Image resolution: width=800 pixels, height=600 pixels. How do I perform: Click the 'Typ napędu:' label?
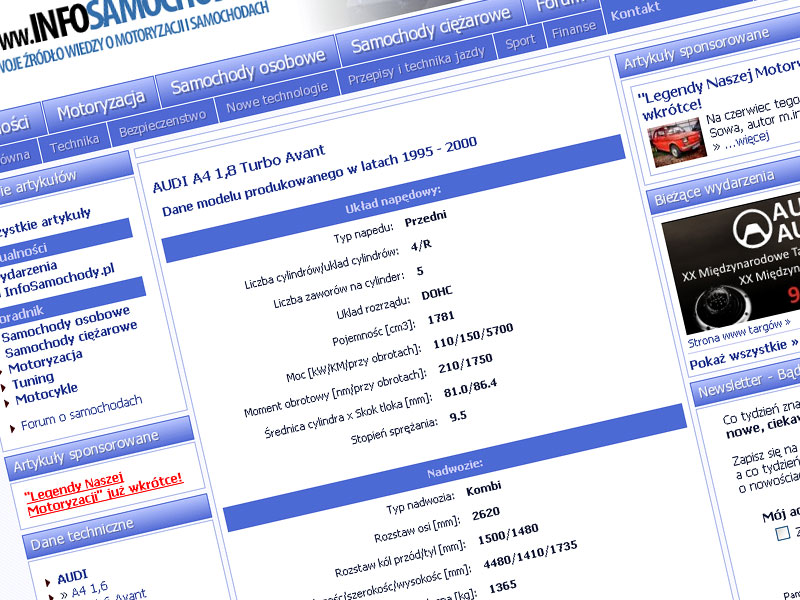point(364,233)
